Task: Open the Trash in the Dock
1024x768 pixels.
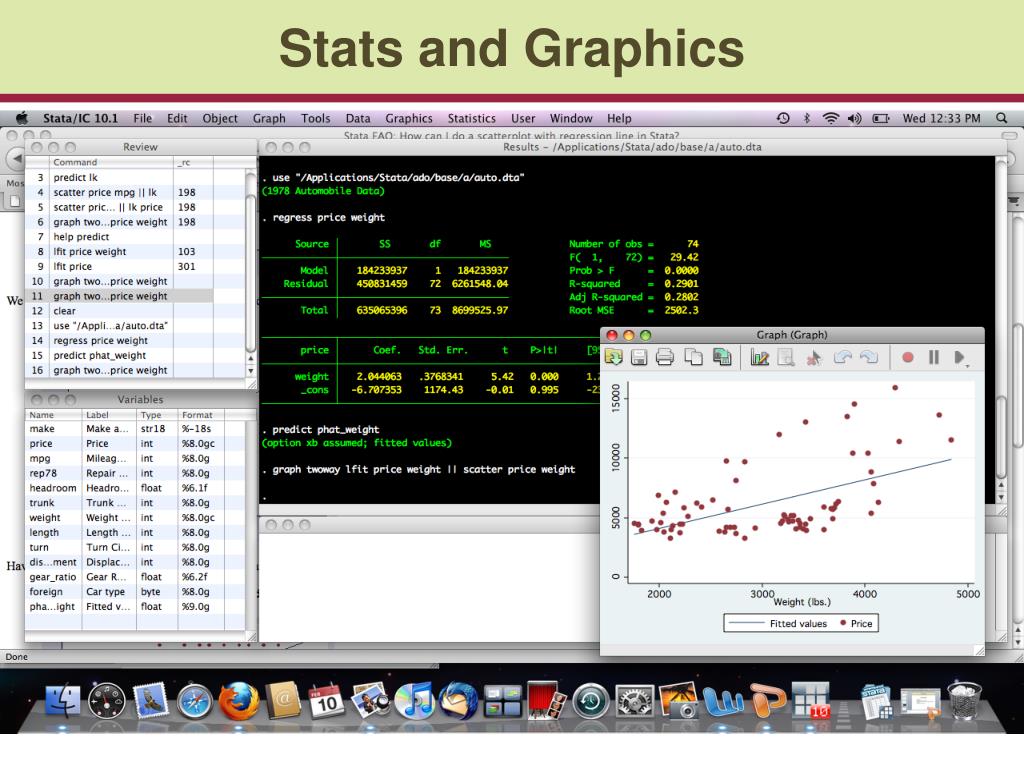Action: click(965, 701)
